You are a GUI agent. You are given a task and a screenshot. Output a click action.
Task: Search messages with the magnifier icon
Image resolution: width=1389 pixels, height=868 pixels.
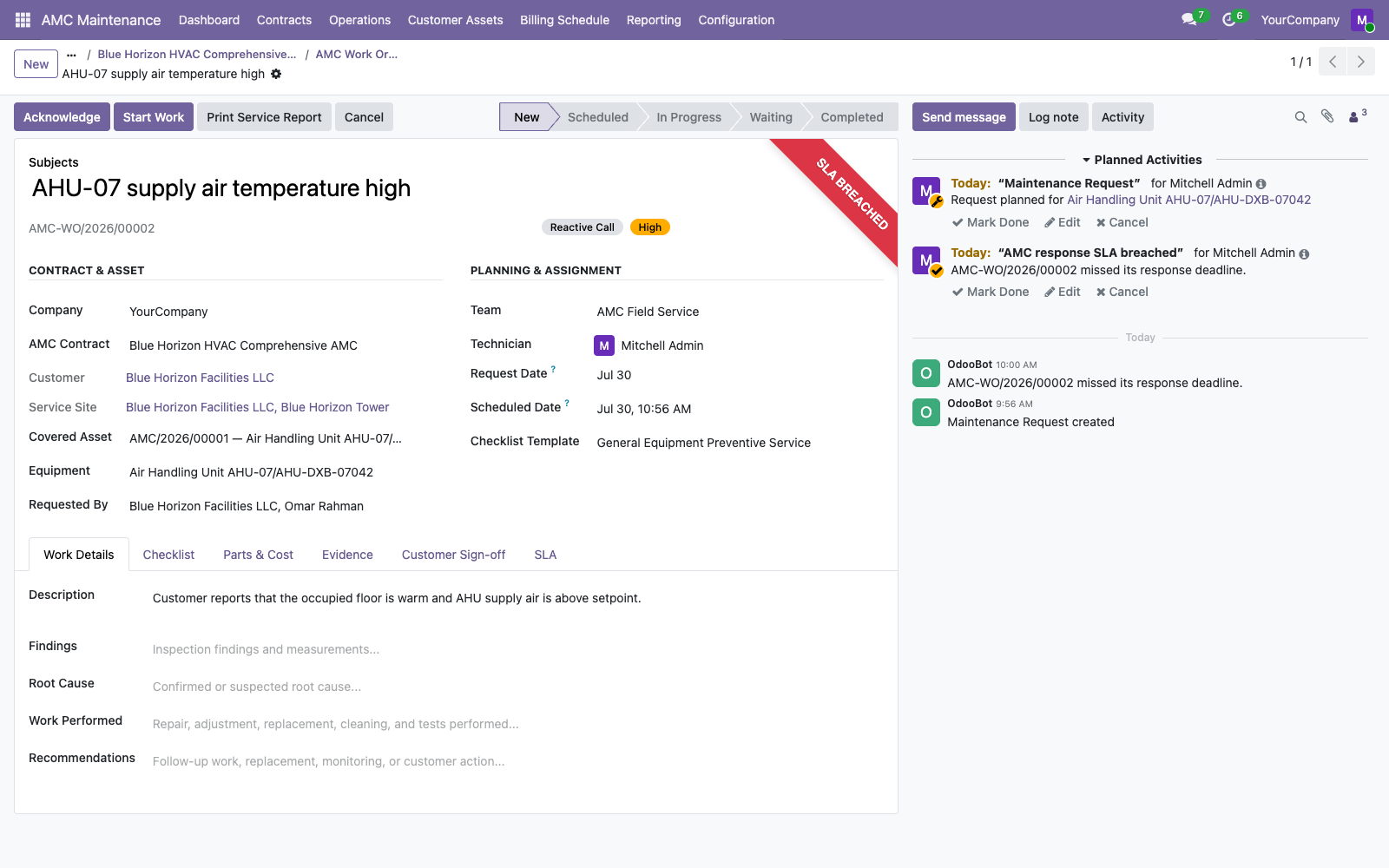[x=1300, y=117]
